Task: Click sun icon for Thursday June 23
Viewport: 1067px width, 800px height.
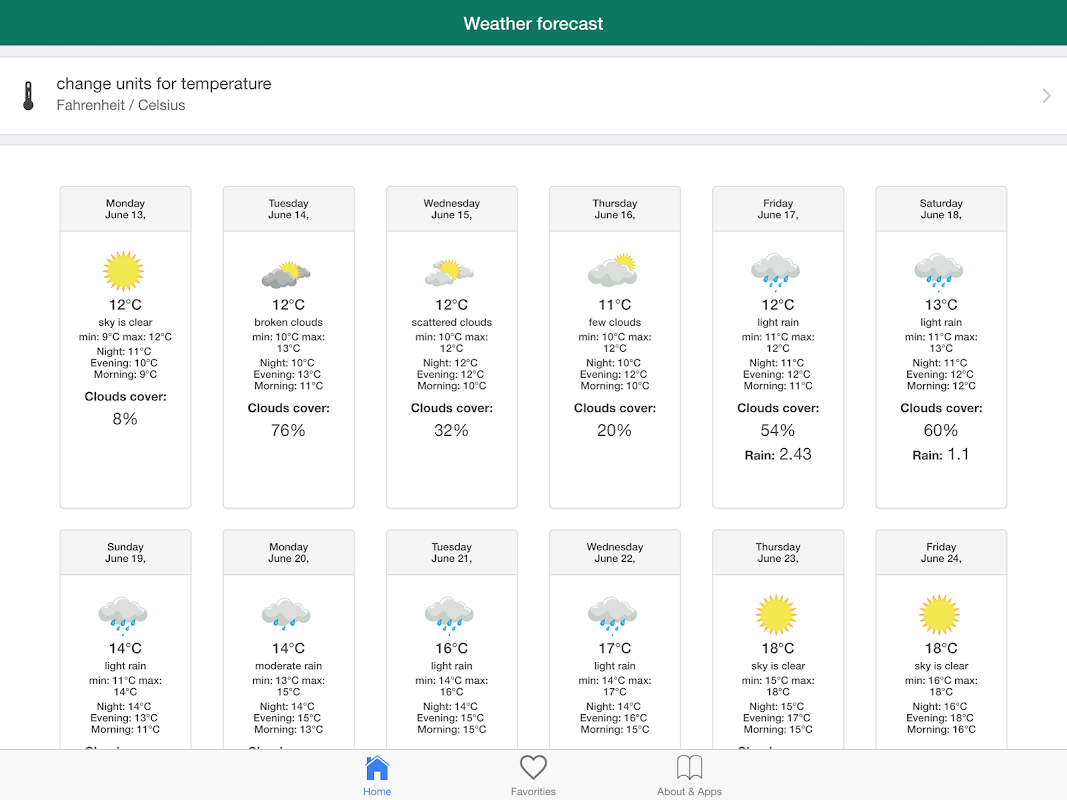Action: click(776, 614)
